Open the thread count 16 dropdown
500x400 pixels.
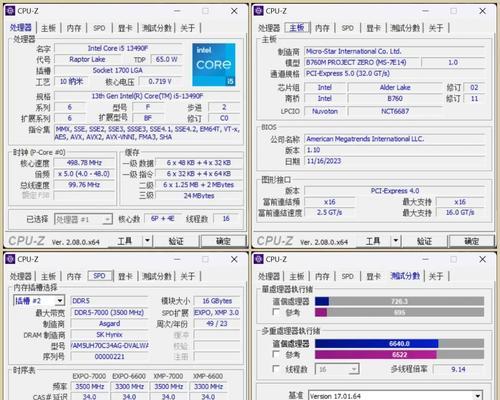(338, 369)
